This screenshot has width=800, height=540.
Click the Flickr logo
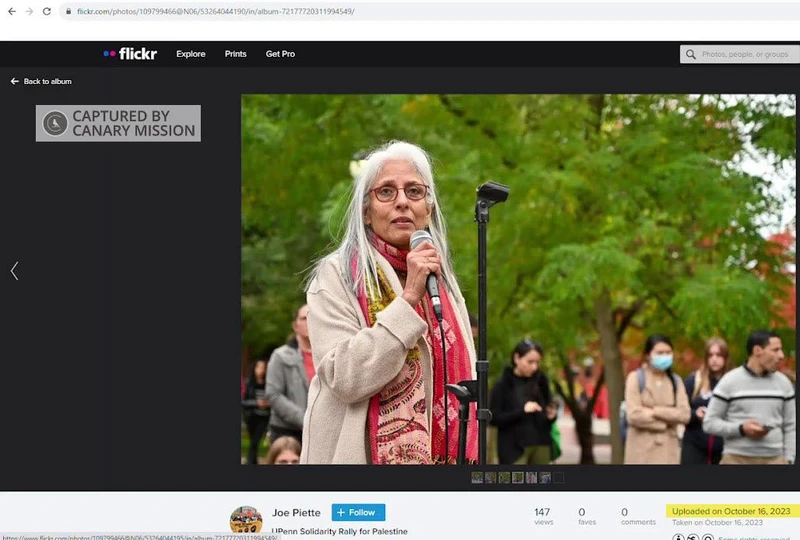point(130,54)
